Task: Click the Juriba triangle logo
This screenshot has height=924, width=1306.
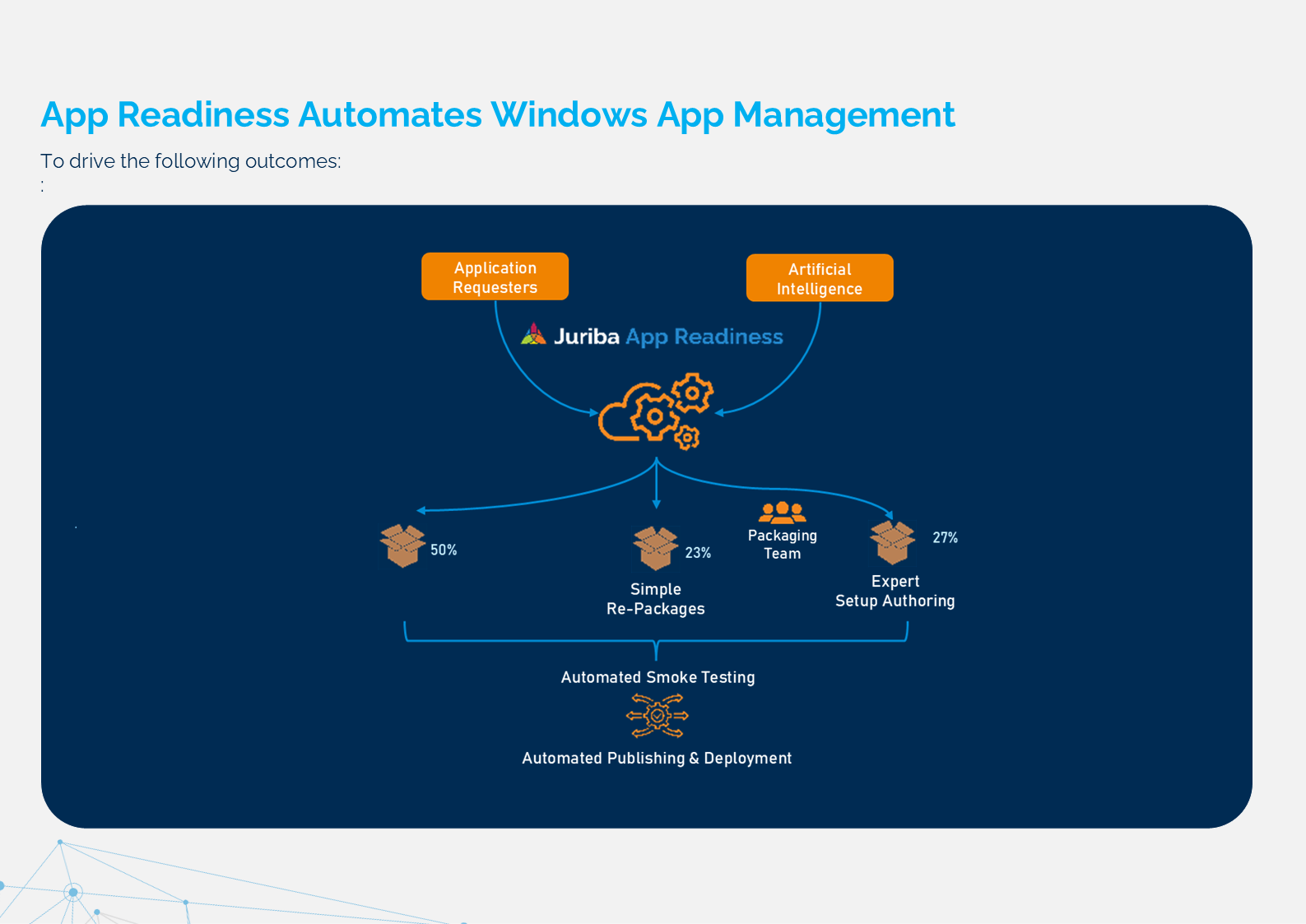Action: 533,334
